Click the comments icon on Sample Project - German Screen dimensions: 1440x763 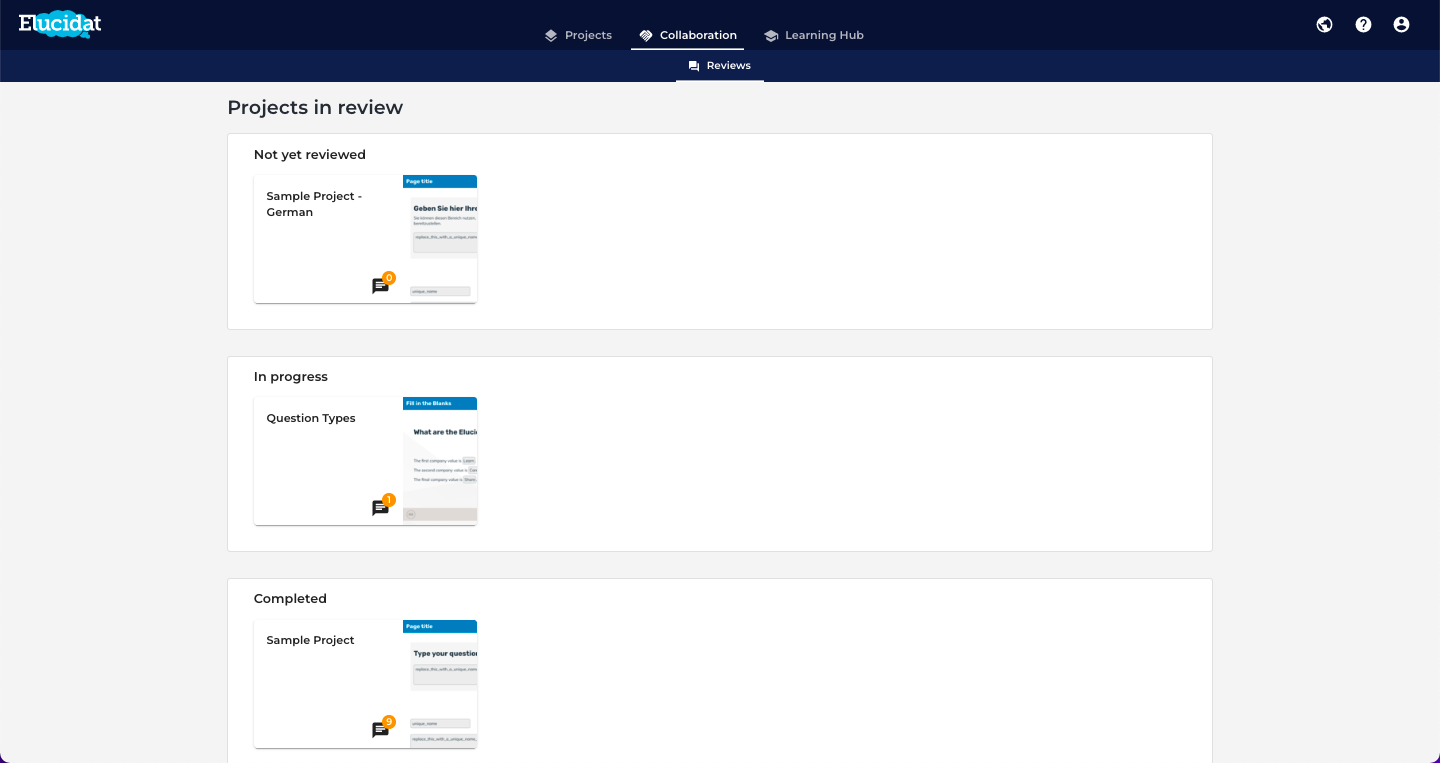click(x=382, y=284)
